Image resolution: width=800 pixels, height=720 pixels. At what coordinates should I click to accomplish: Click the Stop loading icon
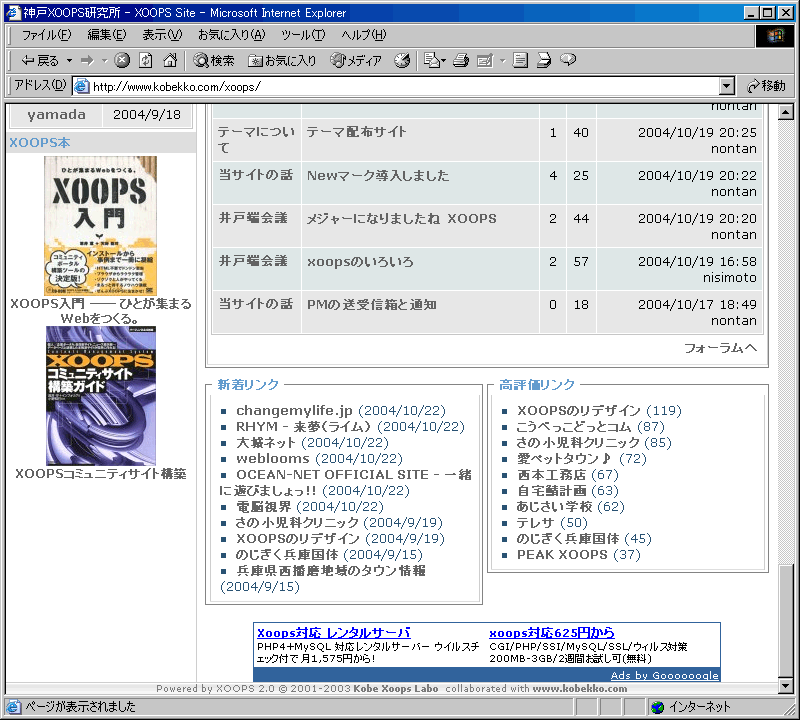(x=121, y=60)
